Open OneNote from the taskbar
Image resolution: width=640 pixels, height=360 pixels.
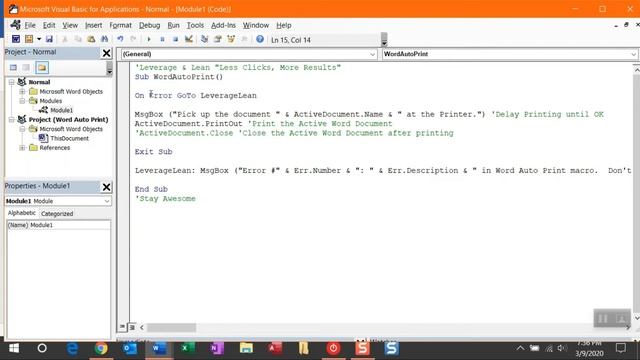217,348
